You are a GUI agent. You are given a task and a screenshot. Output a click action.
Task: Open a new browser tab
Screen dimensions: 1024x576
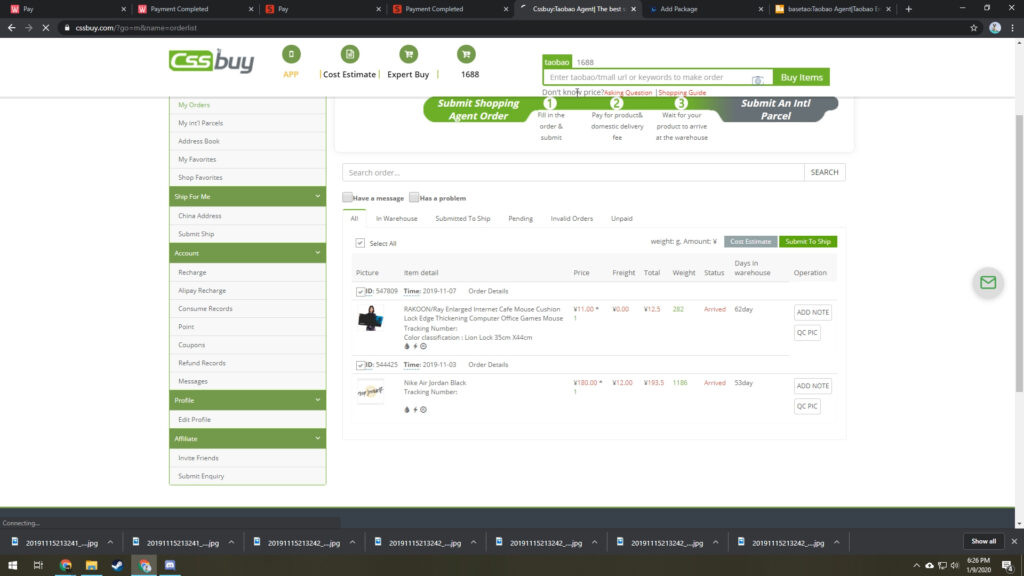tap(908, 9)
